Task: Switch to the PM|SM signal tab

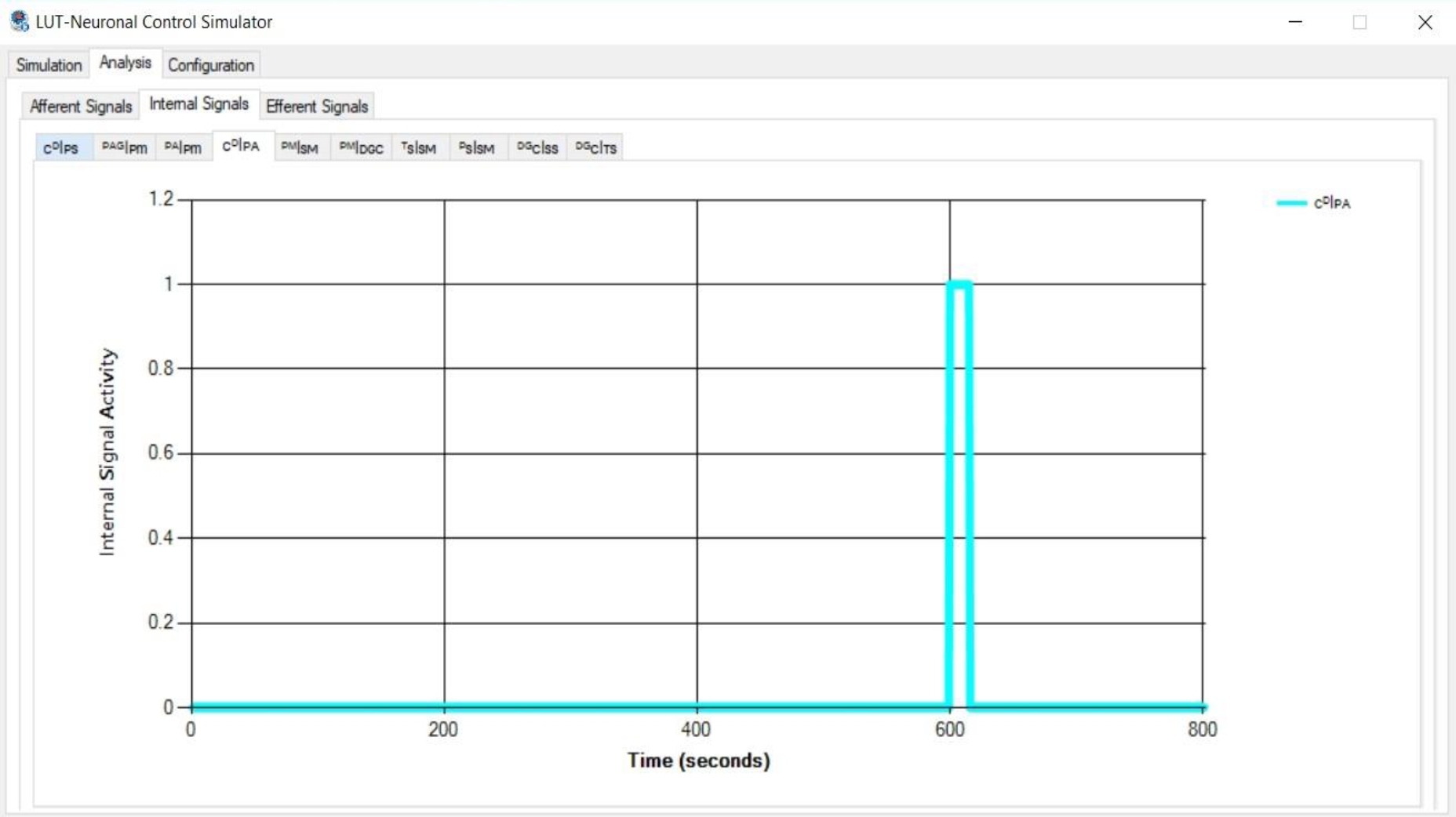Action: [300, 147]
